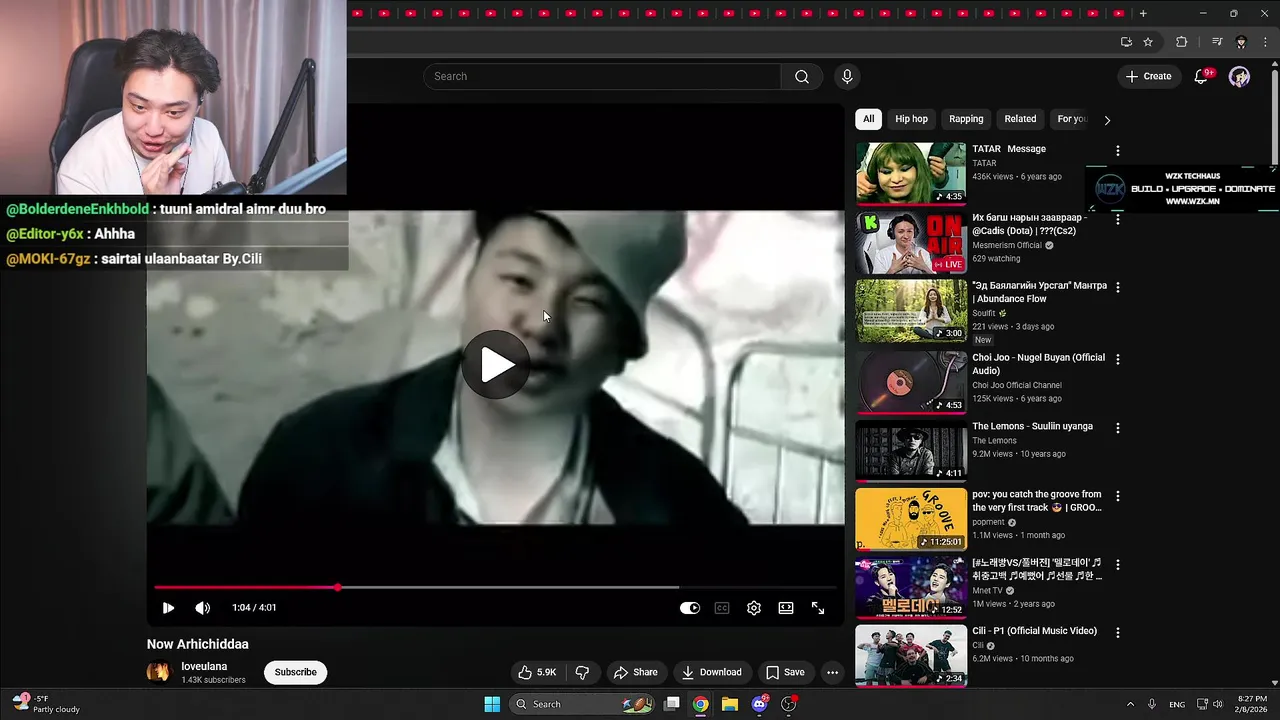Open Chrome media controls icon
Viewport: 1280px width, 720px height.
[1217, 42]
